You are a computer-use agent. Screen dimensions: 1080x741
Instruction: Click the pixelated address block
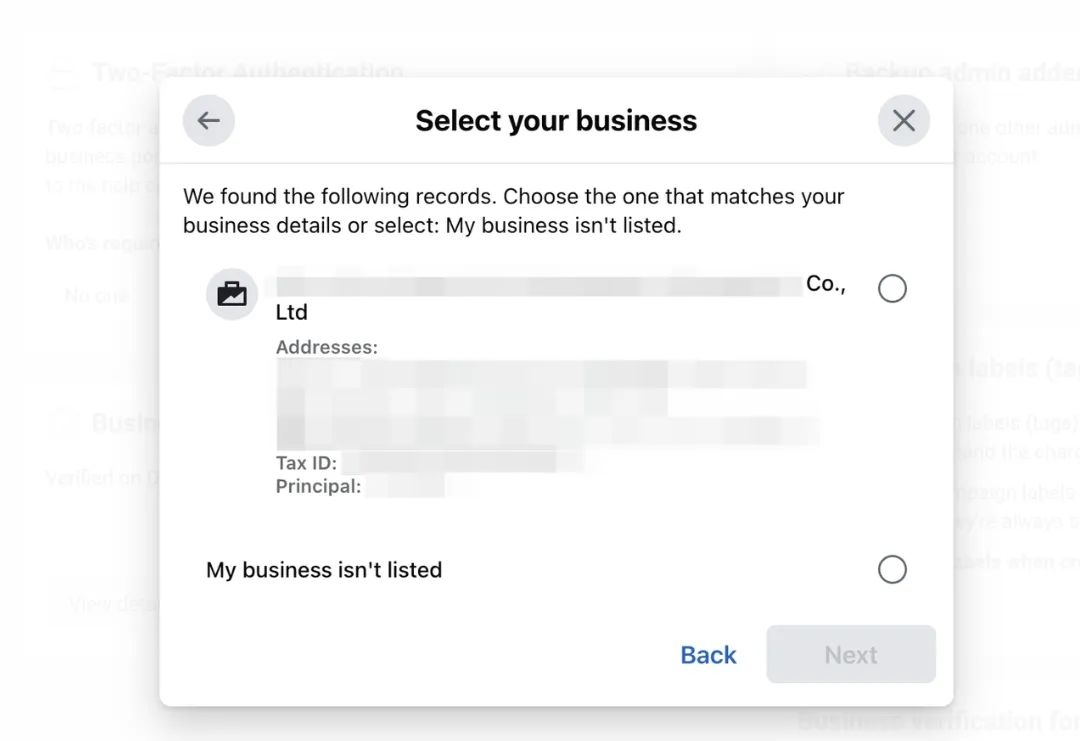pos(548,404)
